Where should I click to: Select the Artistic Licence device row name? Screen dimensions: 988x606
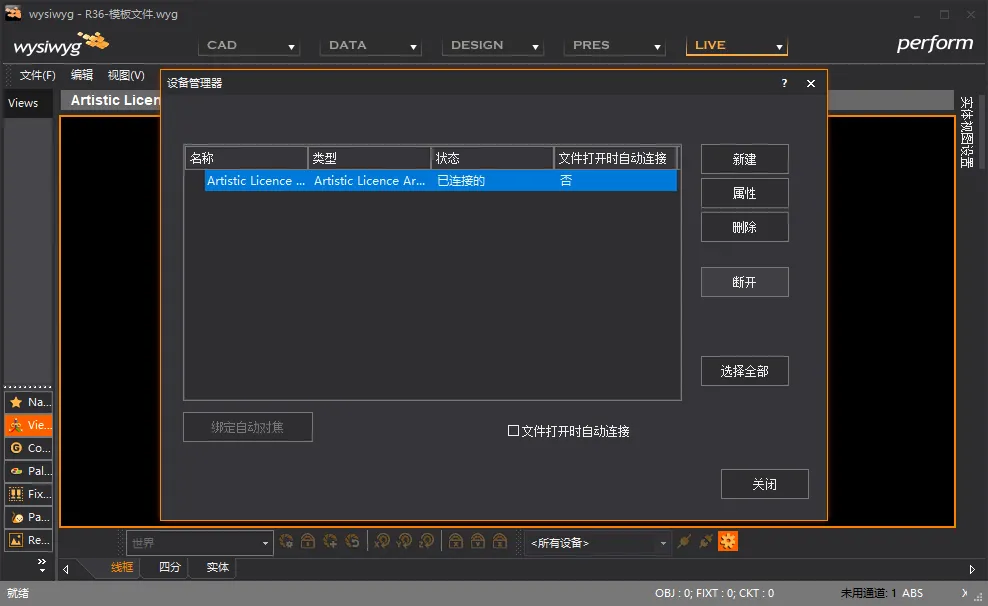coord(256,181)
